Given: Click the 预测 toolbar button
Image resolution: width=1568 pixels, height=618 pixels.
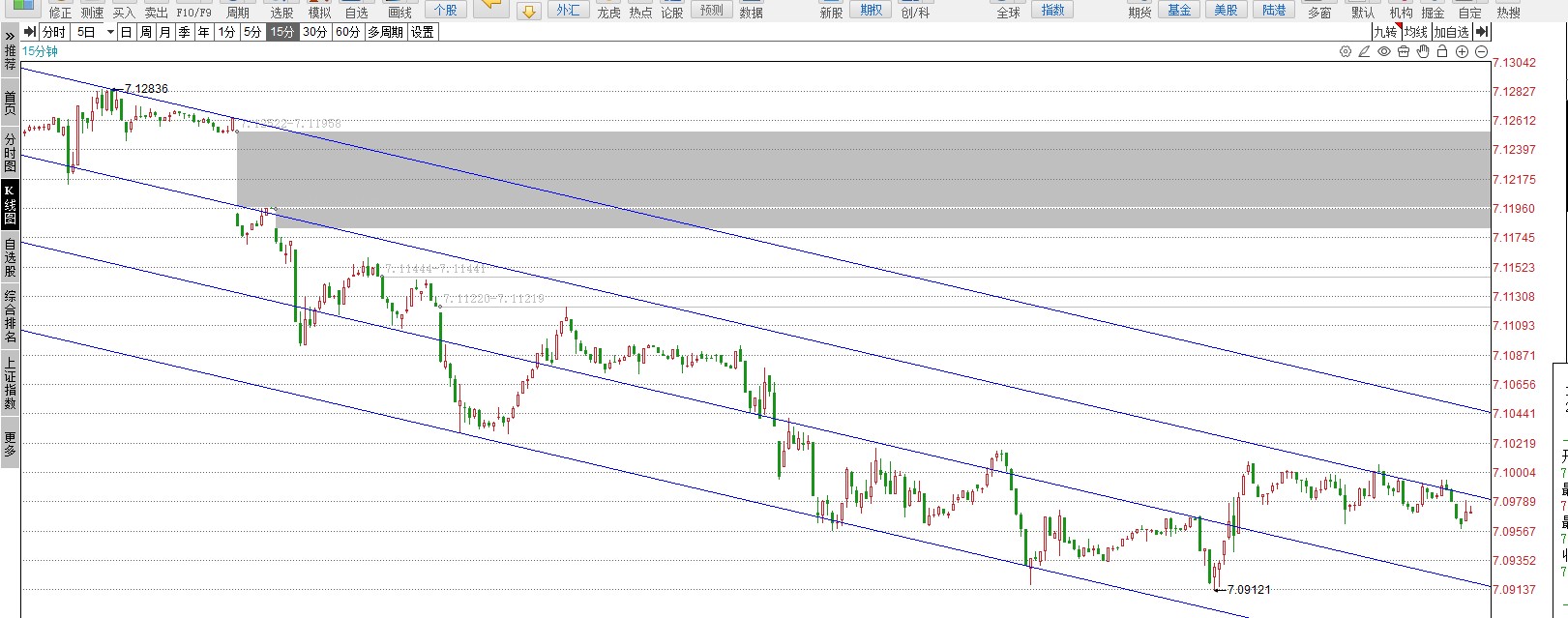Looking at the screenshot, I should [x=711, y=10].
